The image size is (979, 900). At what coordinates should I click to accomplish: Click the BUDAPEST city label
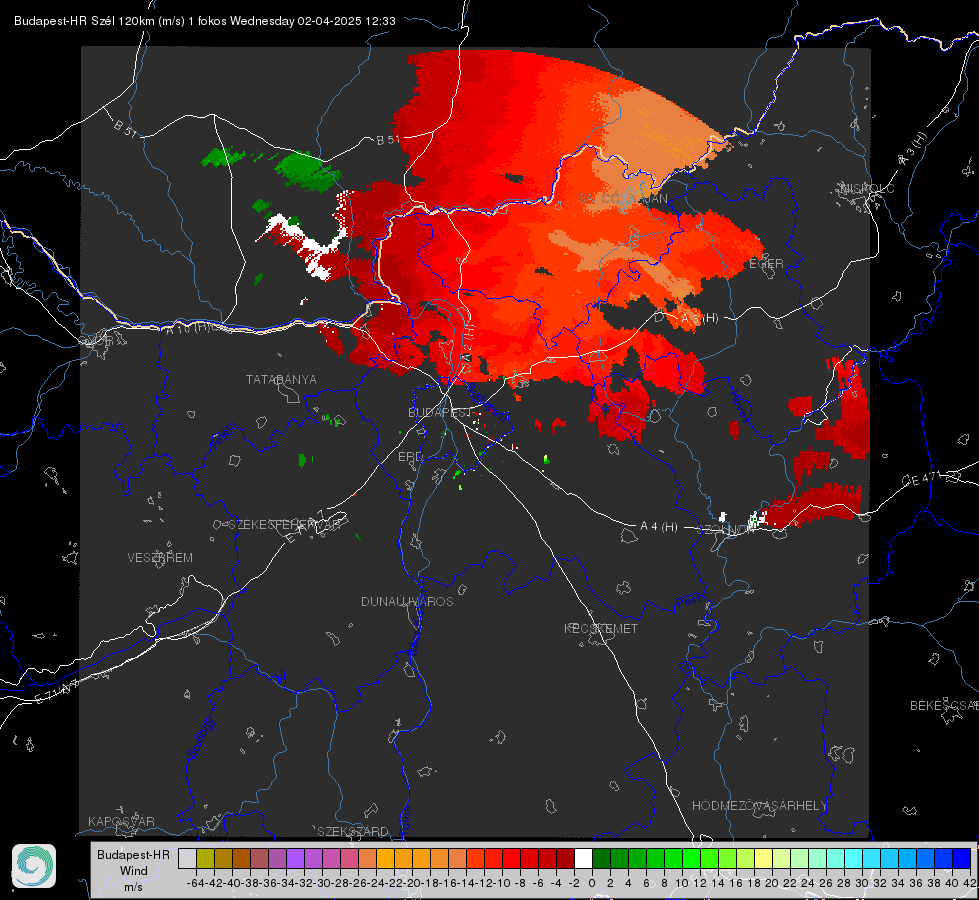[x=440, y=412]
